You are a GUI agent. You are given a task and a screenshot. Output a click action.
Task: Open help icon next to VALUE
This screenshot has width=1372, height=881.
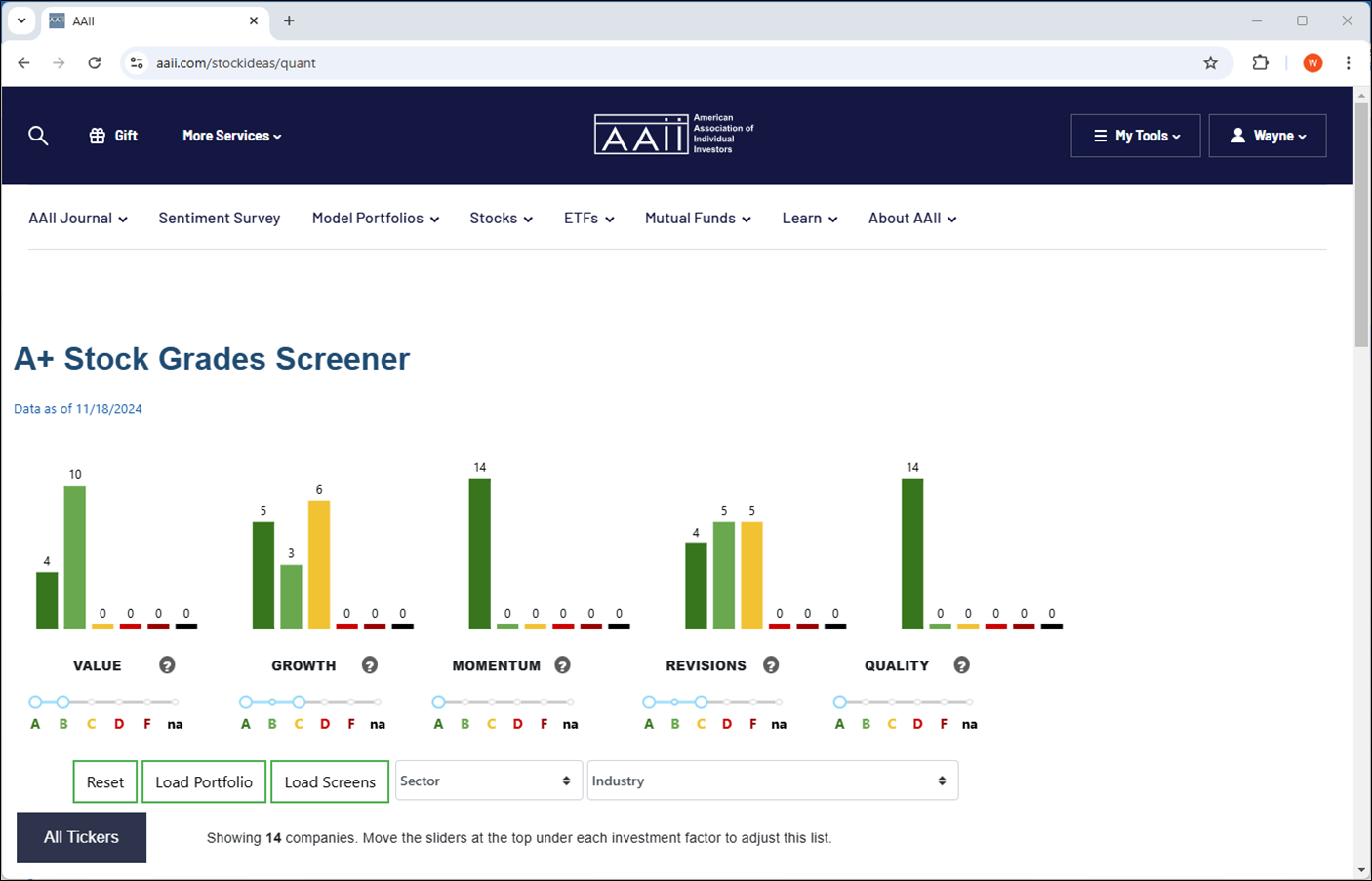pos(167,665)
